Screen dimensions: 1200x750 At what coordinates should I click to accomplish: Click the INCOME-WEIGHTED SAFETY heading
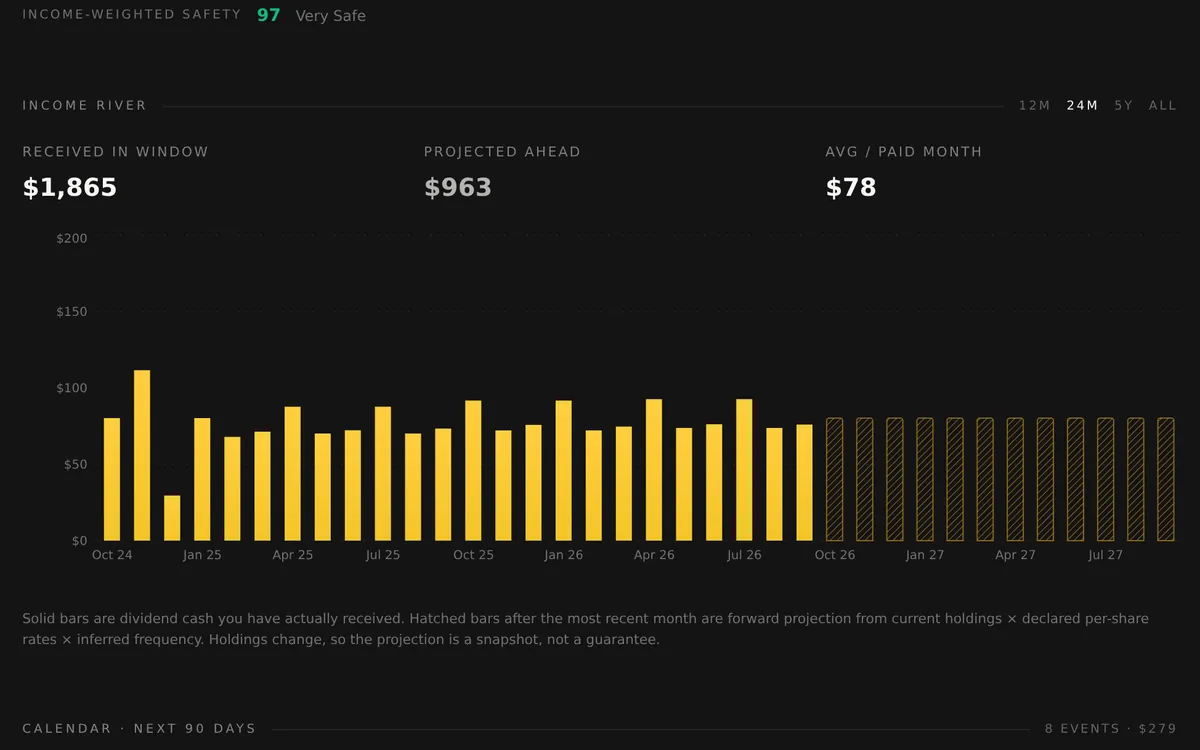click(132, 14)
